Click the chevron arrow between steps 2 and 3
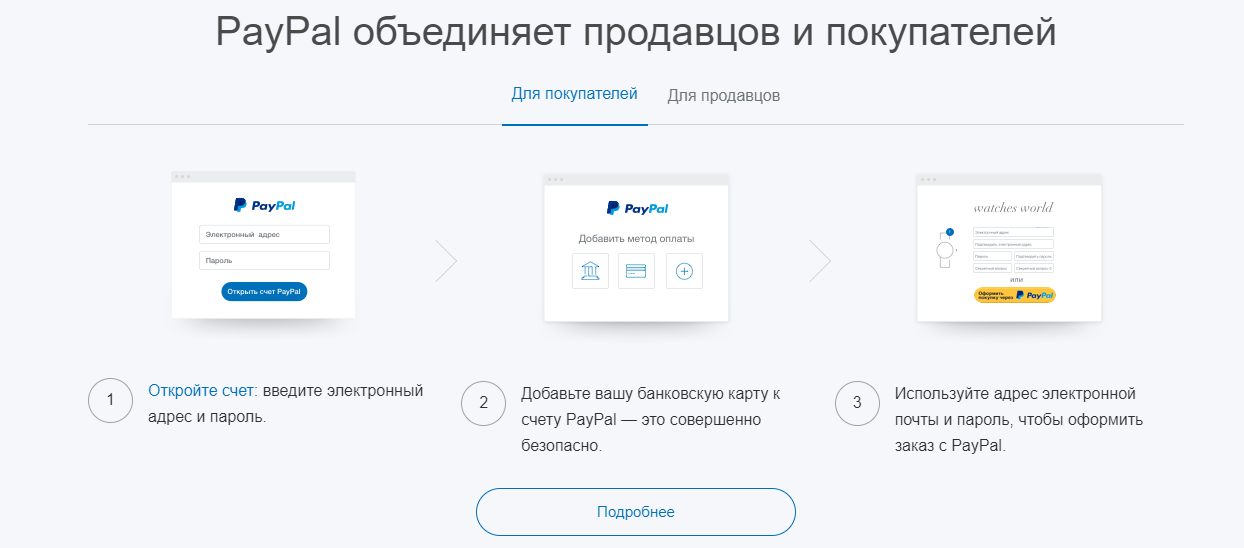 [x=820, y=261]
